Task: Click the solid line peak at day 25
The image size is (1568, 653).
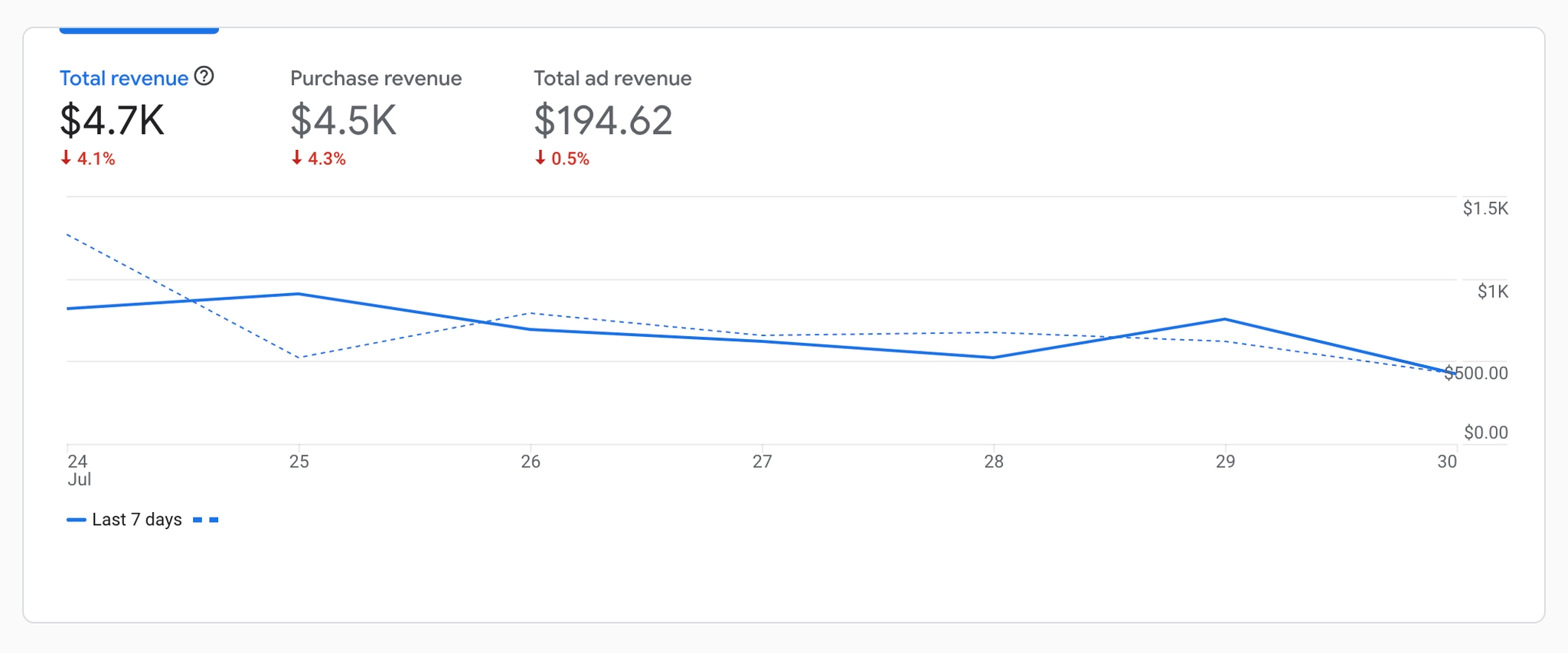Action: pos(299,294)
